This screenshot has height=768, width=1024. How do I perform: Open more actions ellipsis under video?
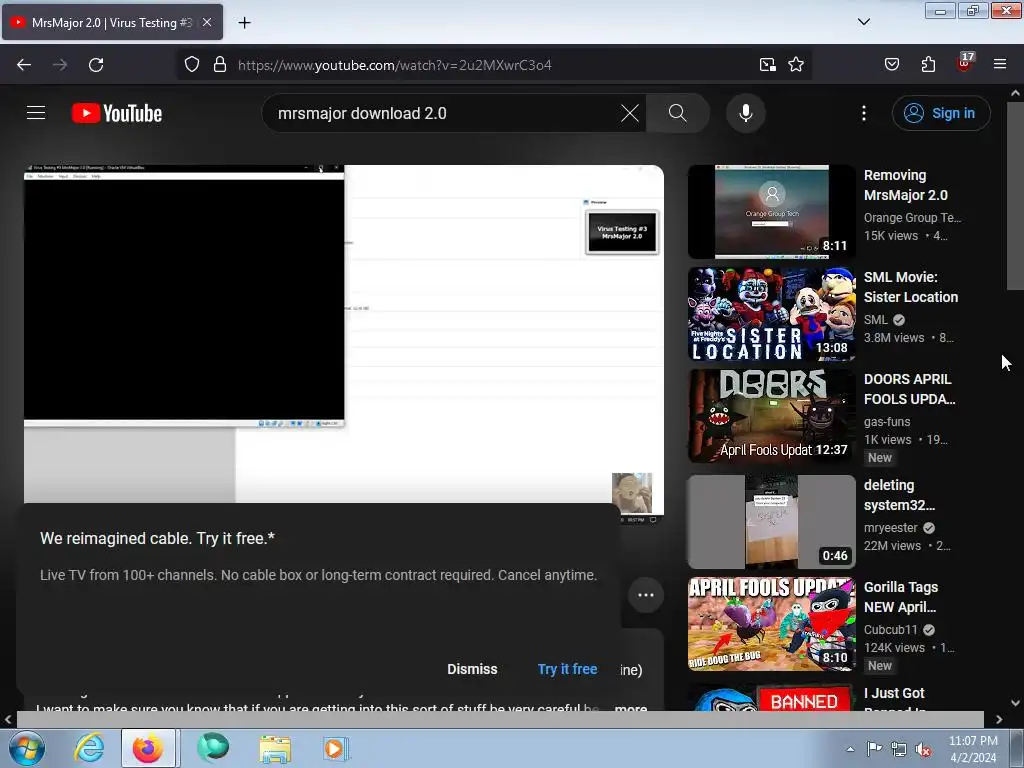coord(646,595)
